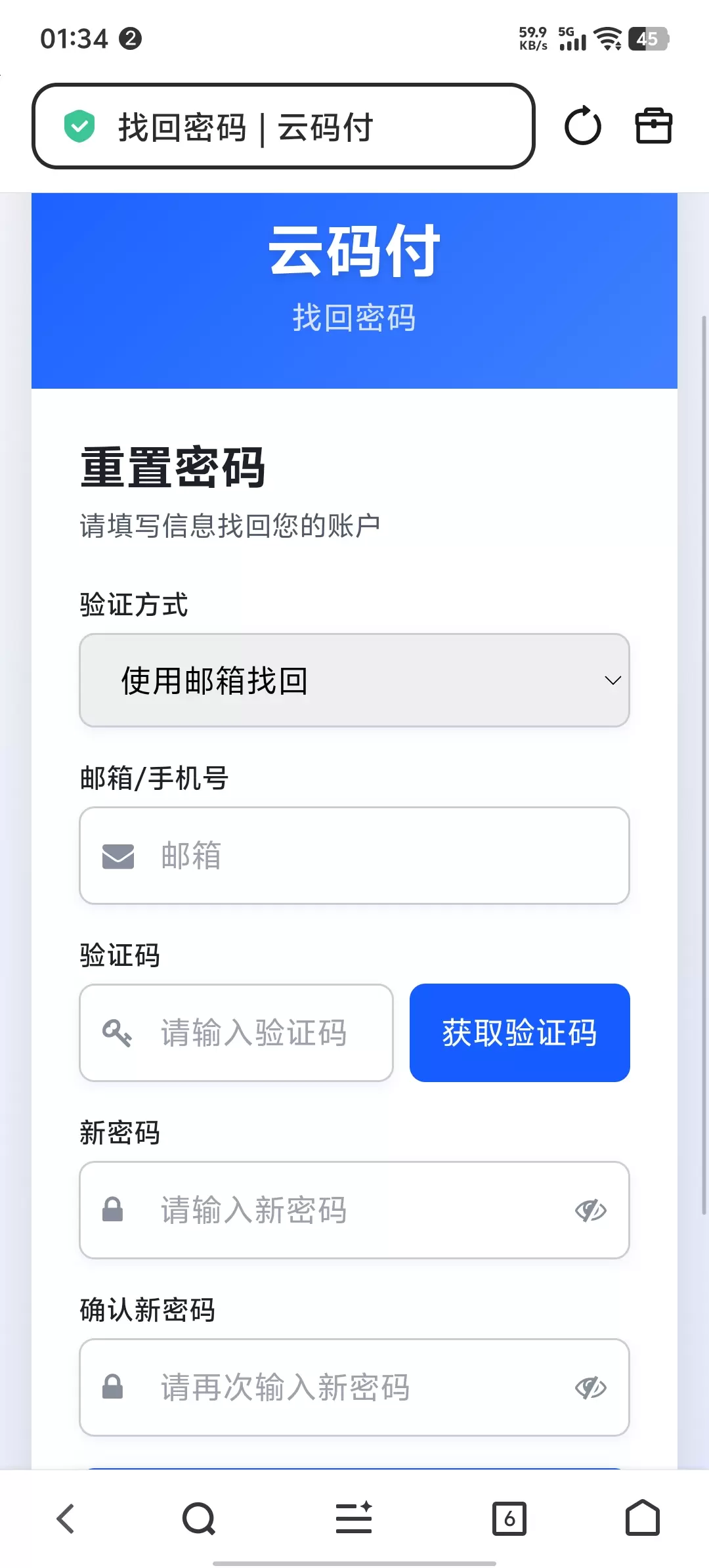Select the 请输入新密码 password field
709x1568 pixels.
click(x=354, y=1210)
